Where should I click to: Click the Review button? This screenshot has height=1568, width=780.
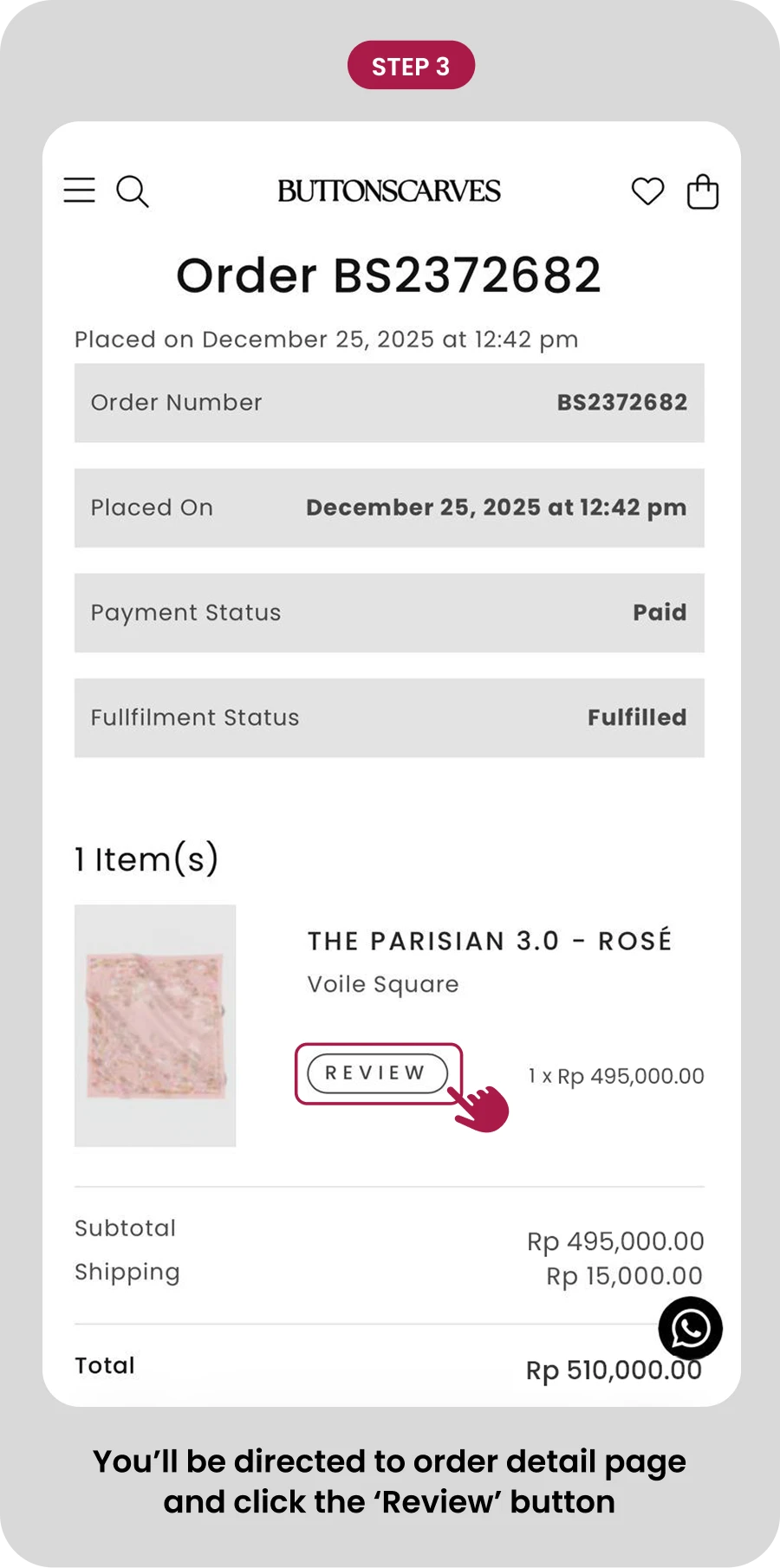[x=378, y=1073]
